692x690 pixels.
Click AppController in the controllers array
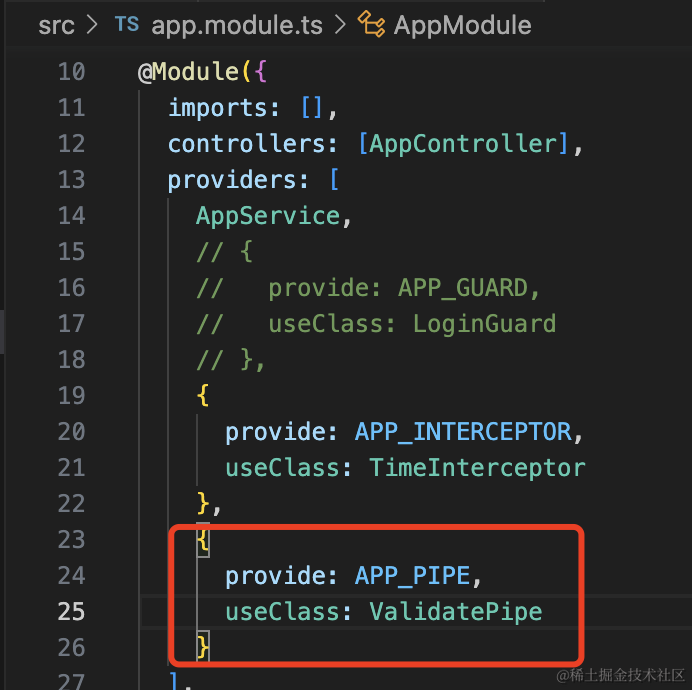(x=462, y=144)
